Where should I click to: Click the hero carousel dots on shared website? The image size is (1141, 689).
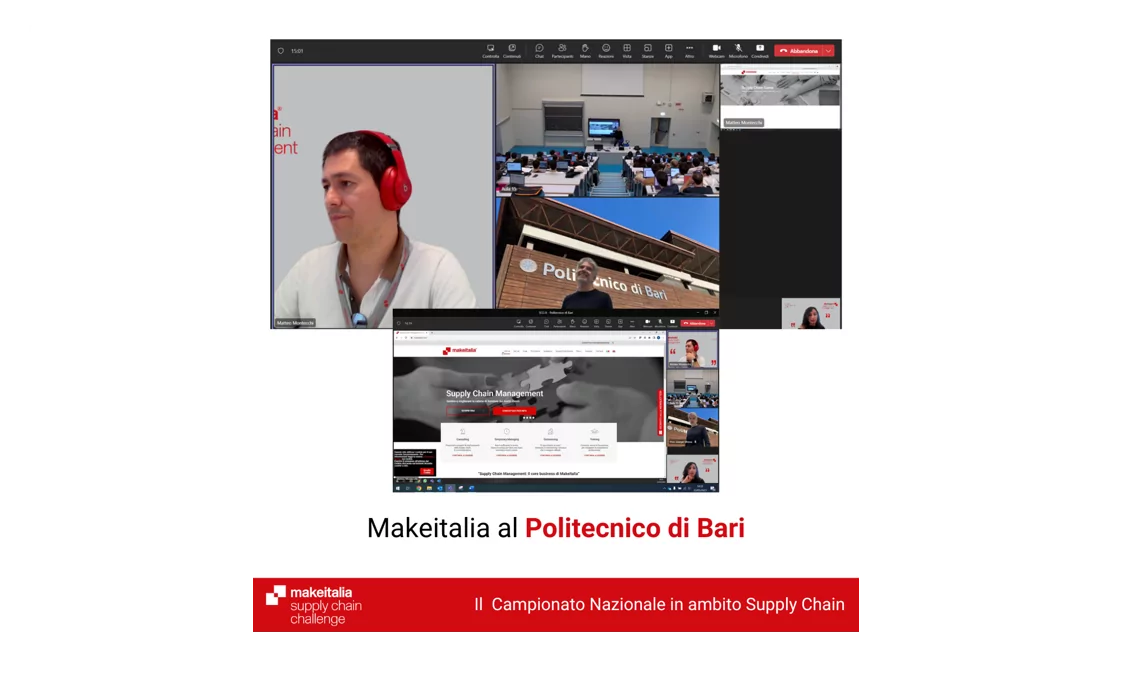click(x=529, y=418)
